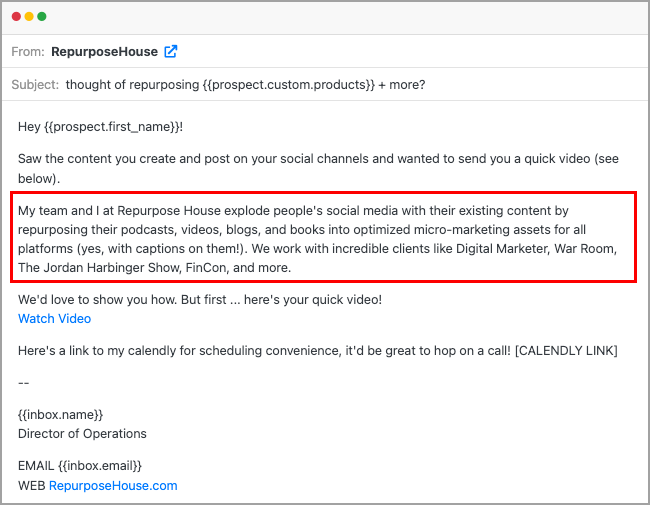This screenshot has height=505, width=650.
Task: Click the From: field label
Action: click(28, 52)
